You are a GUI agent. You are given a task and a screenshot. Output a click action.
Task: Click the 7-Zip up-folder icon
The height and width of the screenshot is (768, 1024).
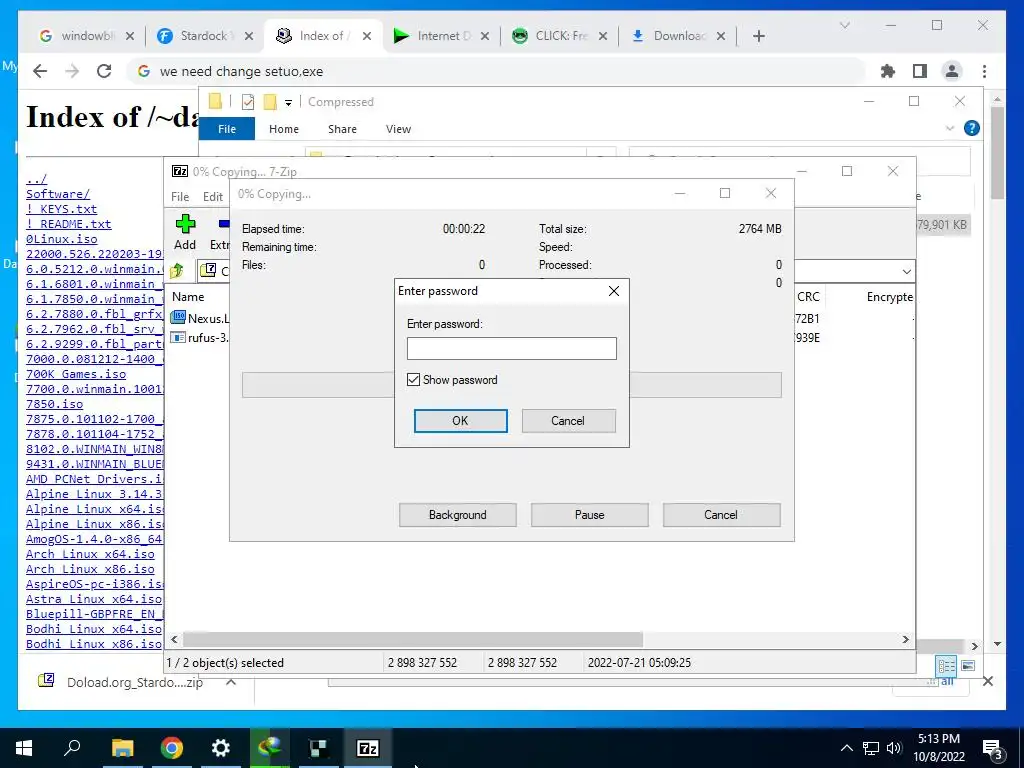(177, 270)
